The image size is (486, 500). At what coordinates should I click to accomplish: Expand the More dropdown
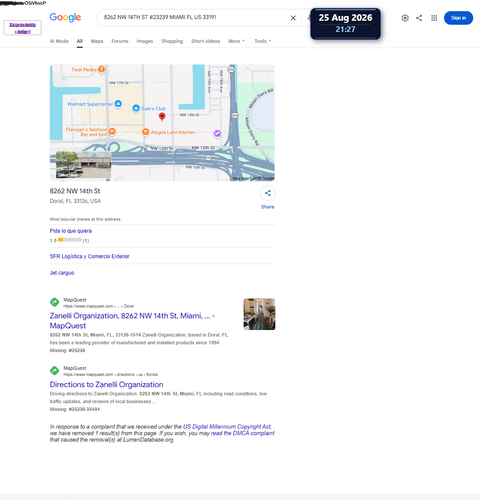click(x=236, y=41)
